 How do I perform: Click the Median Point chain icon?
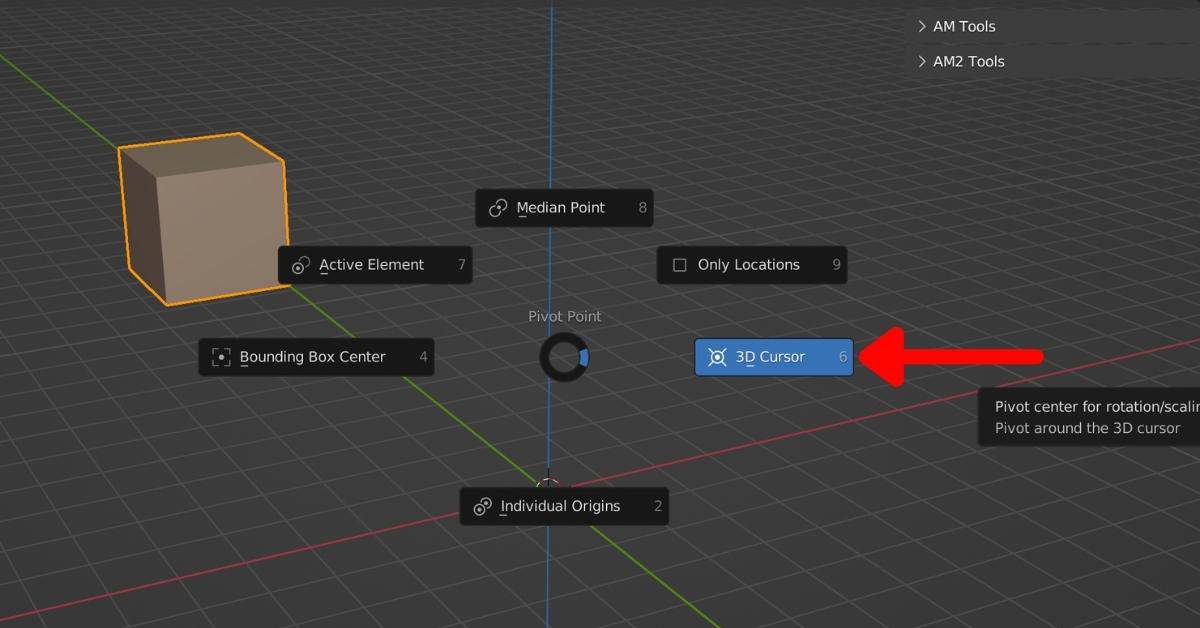(x=497, y=208)
